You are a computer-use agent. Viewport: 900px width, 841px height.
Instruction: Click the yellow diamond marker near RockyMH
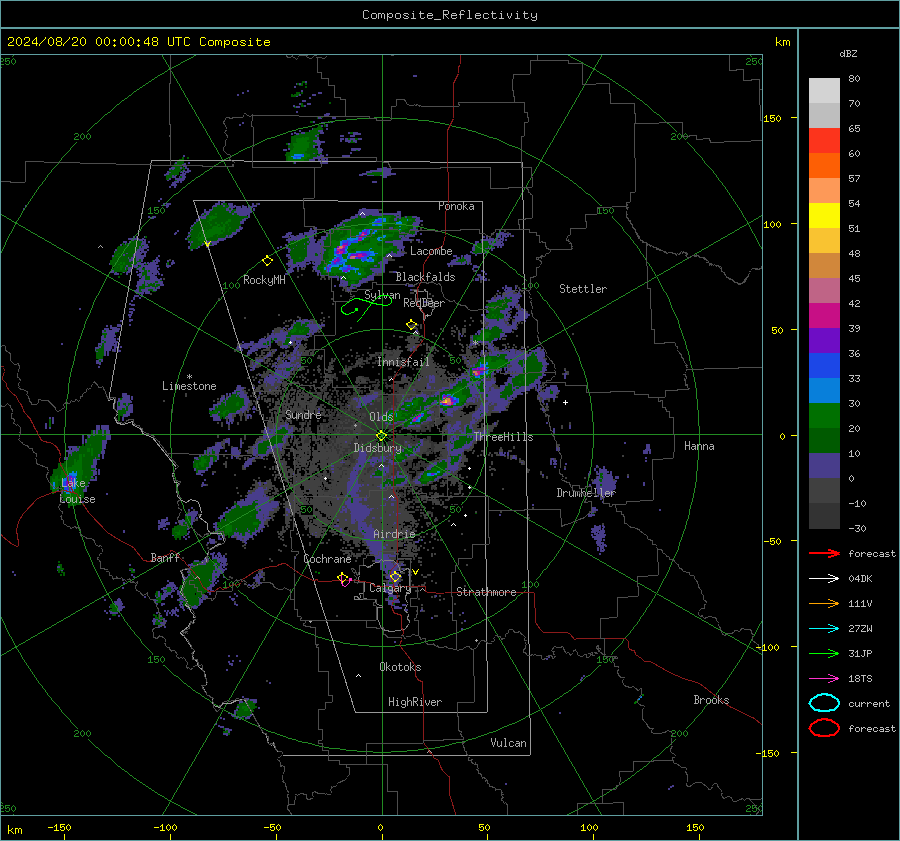click(x=267, y=261)
